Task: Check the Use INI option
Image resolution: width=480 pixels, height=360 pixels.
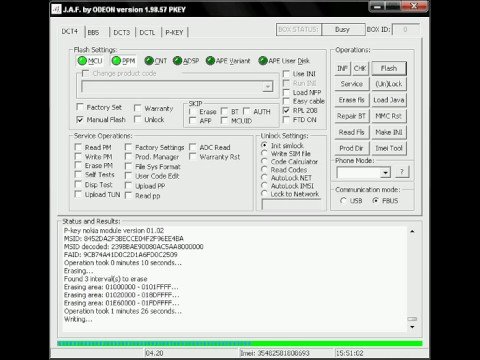Action: [286, 74]
